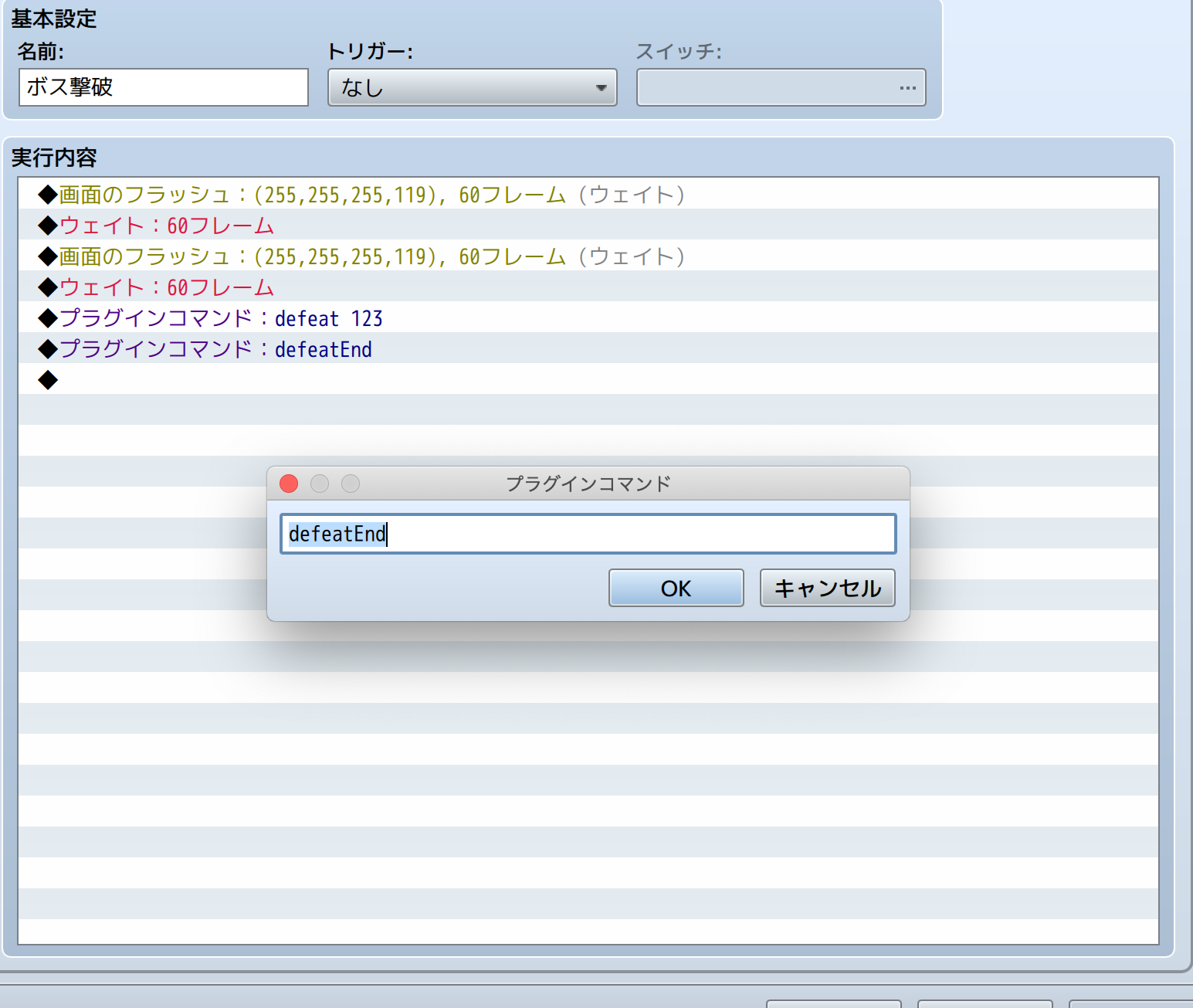This screenshot has width=1193, height=1008.
Task: Click the defeatEnd text input box
Action: pyautogui.click(x=587, y=534)
